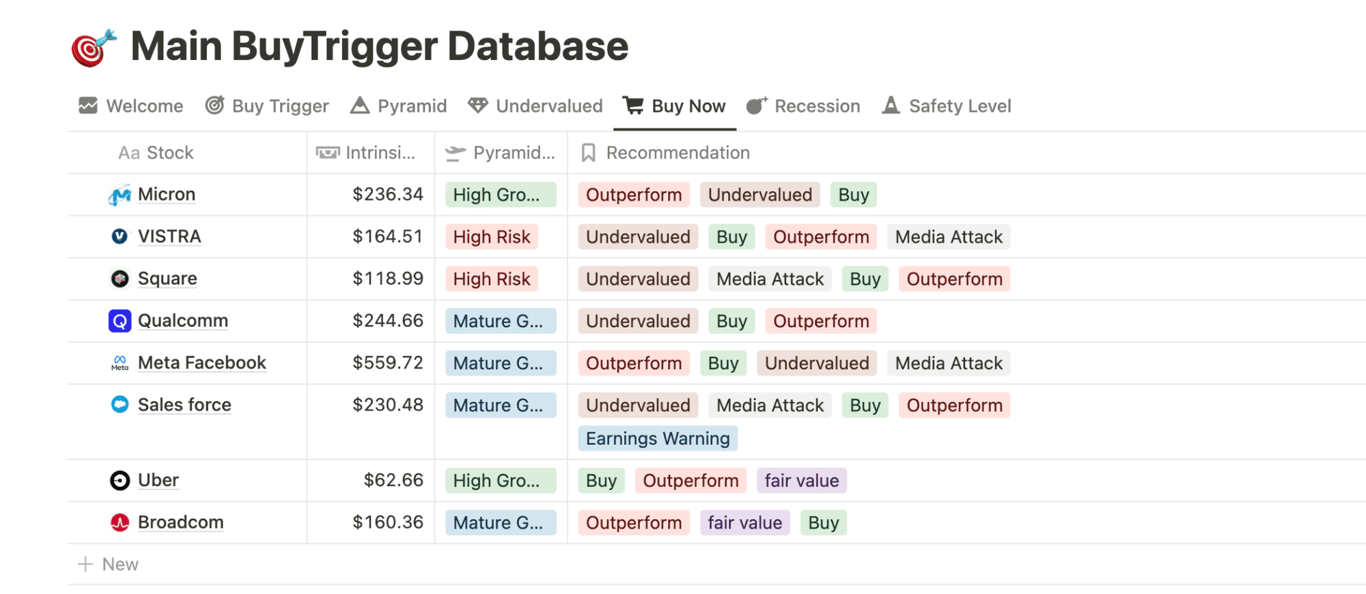Open the Stock column header menu
1366x594 pixels.
(x=169, y=153)
